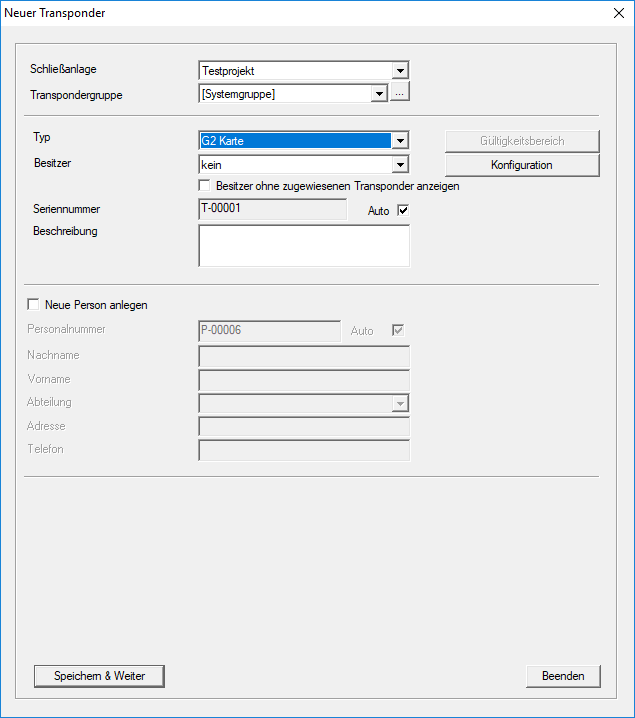Expand the Transpondergruppe dropdown list
The image size is (635, 718).
coord(379,94)
